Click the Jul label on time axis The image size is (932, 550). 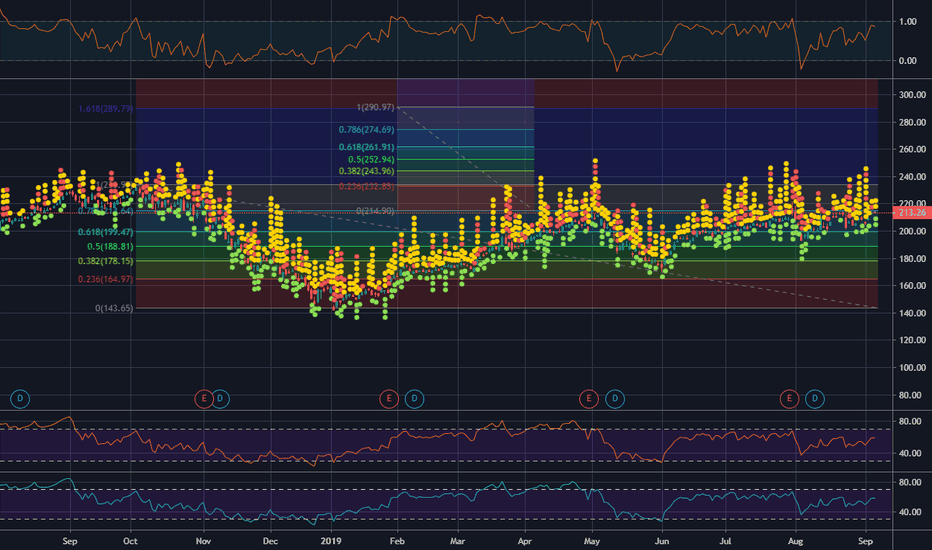(725, 541)
